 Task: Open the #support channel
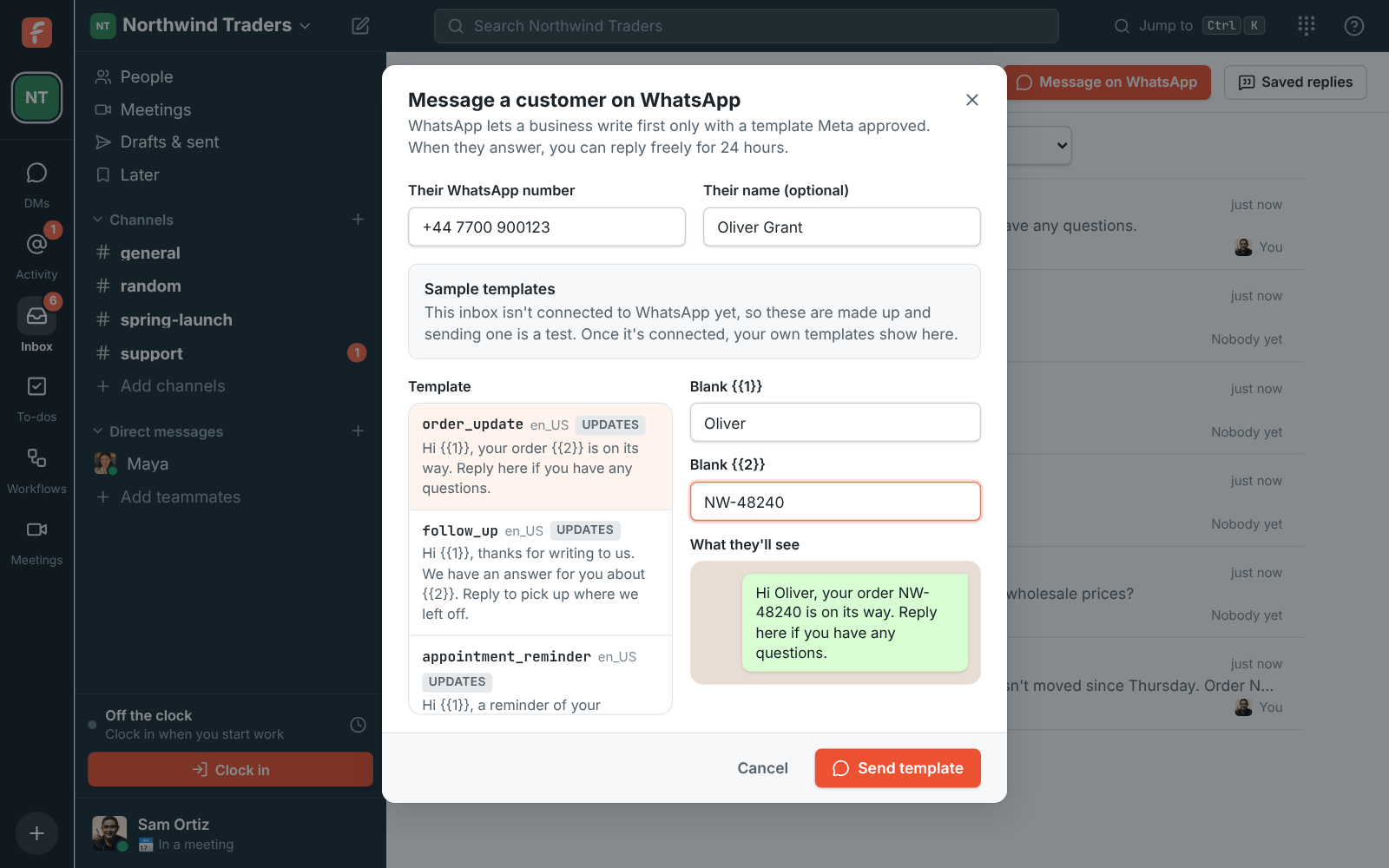(230, 353)
